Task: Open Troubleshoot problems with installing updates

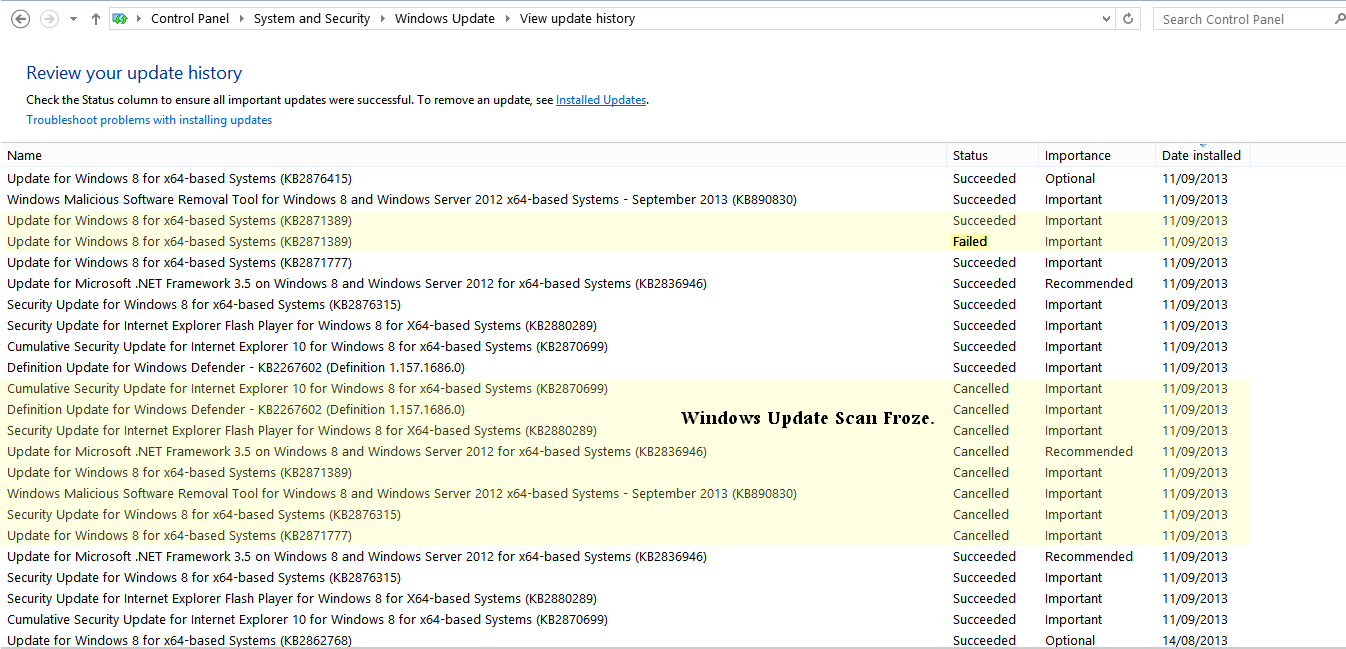Action: click(149, 120)
